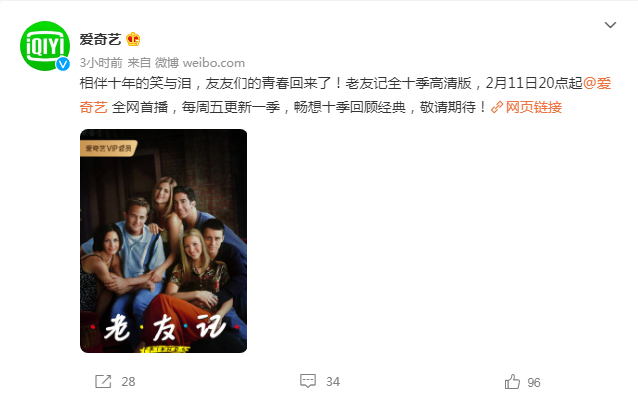Enlarge the 老友记 poster thumbnail
The height and width of the screenshot is (400, 638).
click(164, 241)
